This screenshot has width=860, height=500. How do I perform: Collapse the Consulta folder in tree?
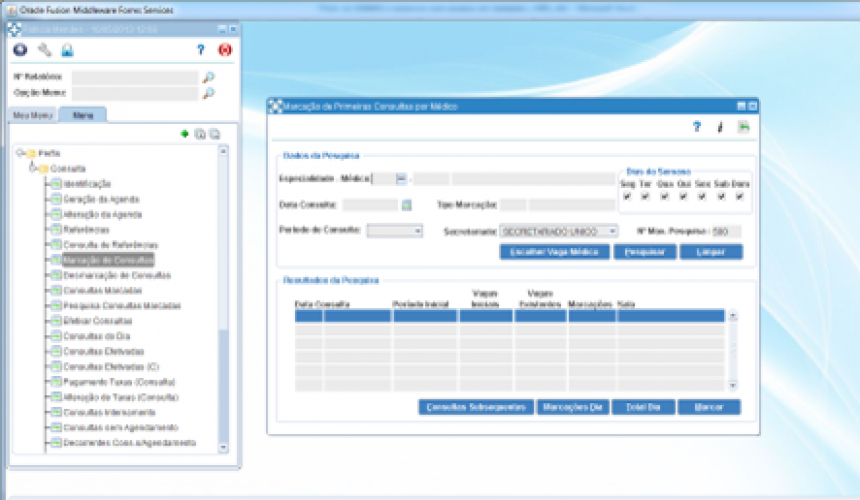coord(33,169)
